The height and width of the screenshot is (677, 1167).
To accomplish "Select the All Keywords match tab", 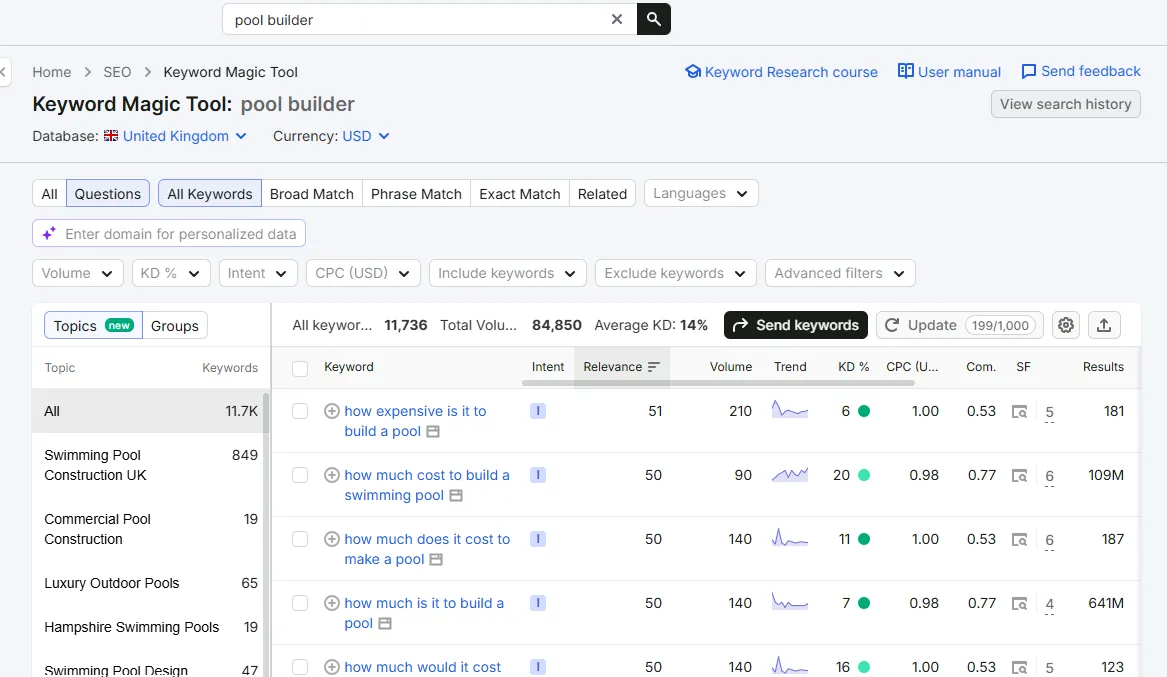I will click(x=210, y=193).
